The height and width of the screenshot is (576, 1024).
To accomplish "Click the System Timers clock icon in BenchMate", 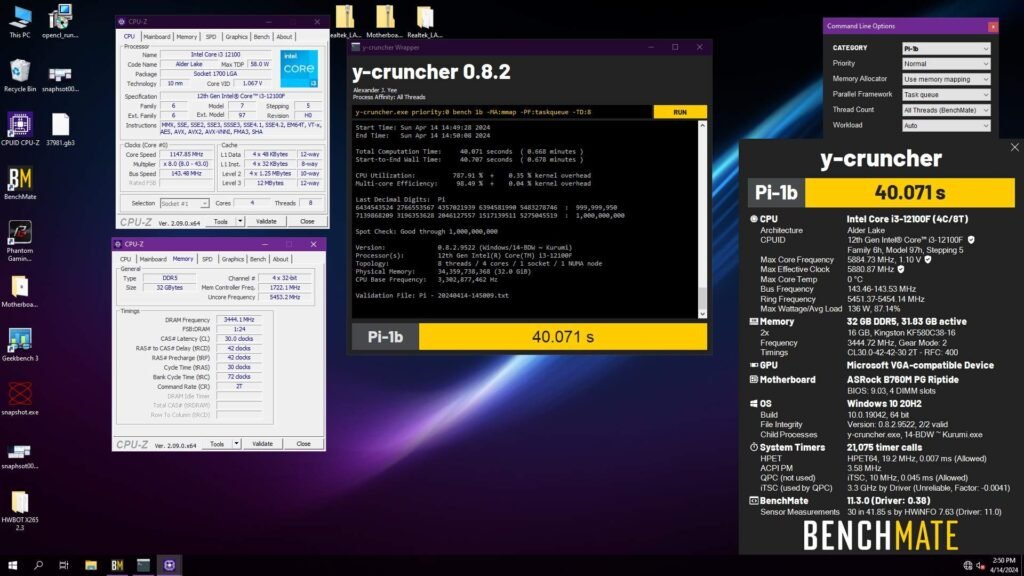I will point(753,447).
